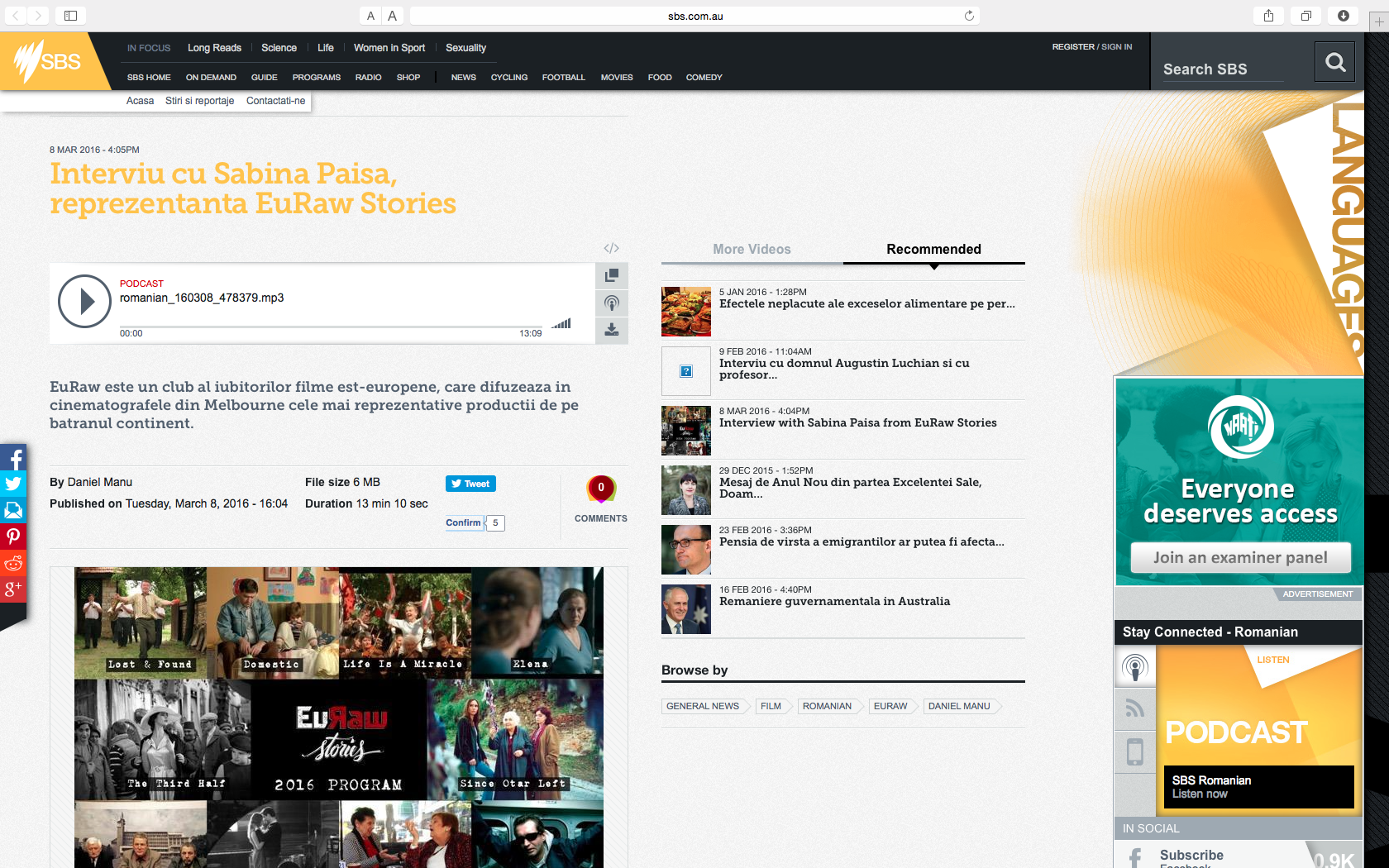
Task: Open Interview with Sabina Paisa English
Action: (x=857, y=422)
